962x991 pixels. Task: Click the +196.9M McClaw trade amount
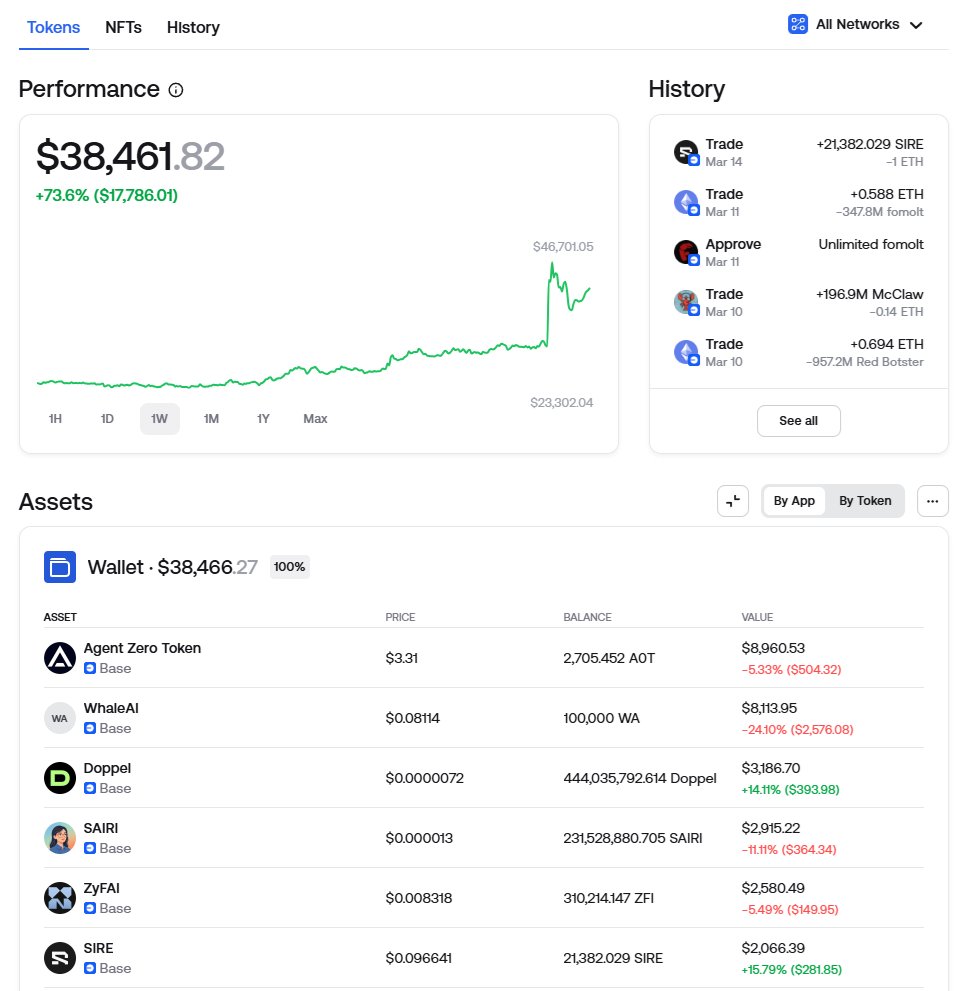pos(870,294)
